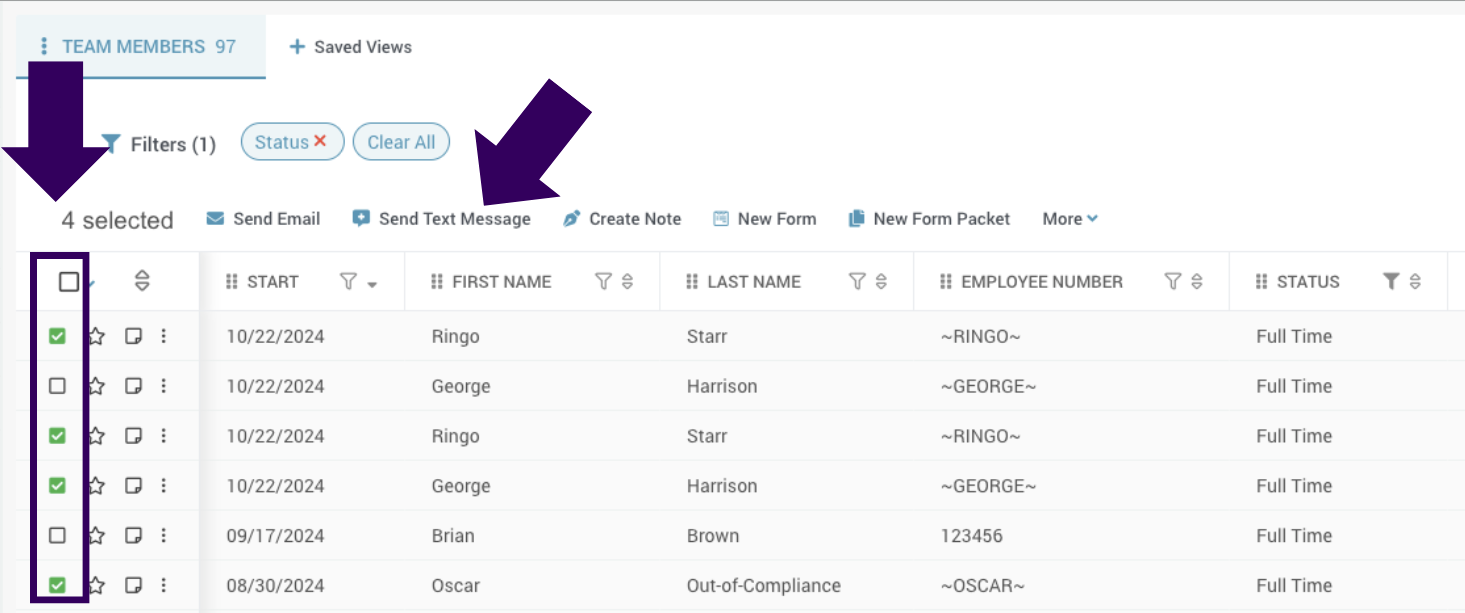Click the filter icon in EMPLOYEE NUMBER column
1465x613 pixels.
click(x=1173, y=282)
